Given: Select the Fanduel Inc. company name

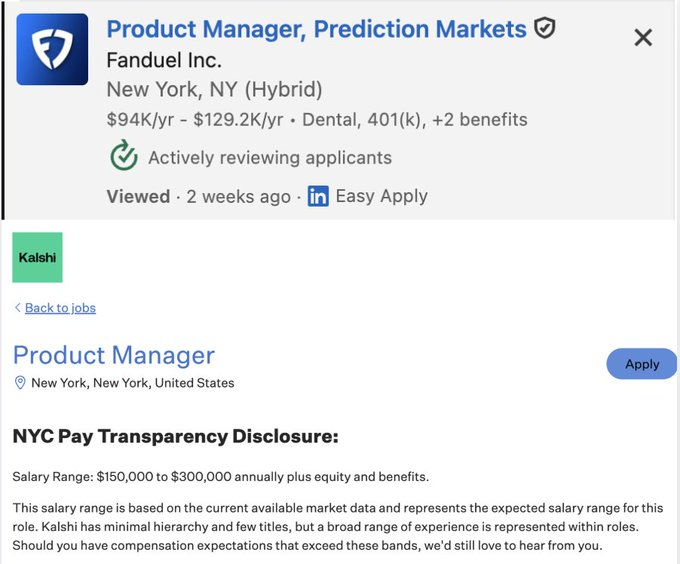Looking at the screenshot, I should pyautogui.click(x=164, y=60).
